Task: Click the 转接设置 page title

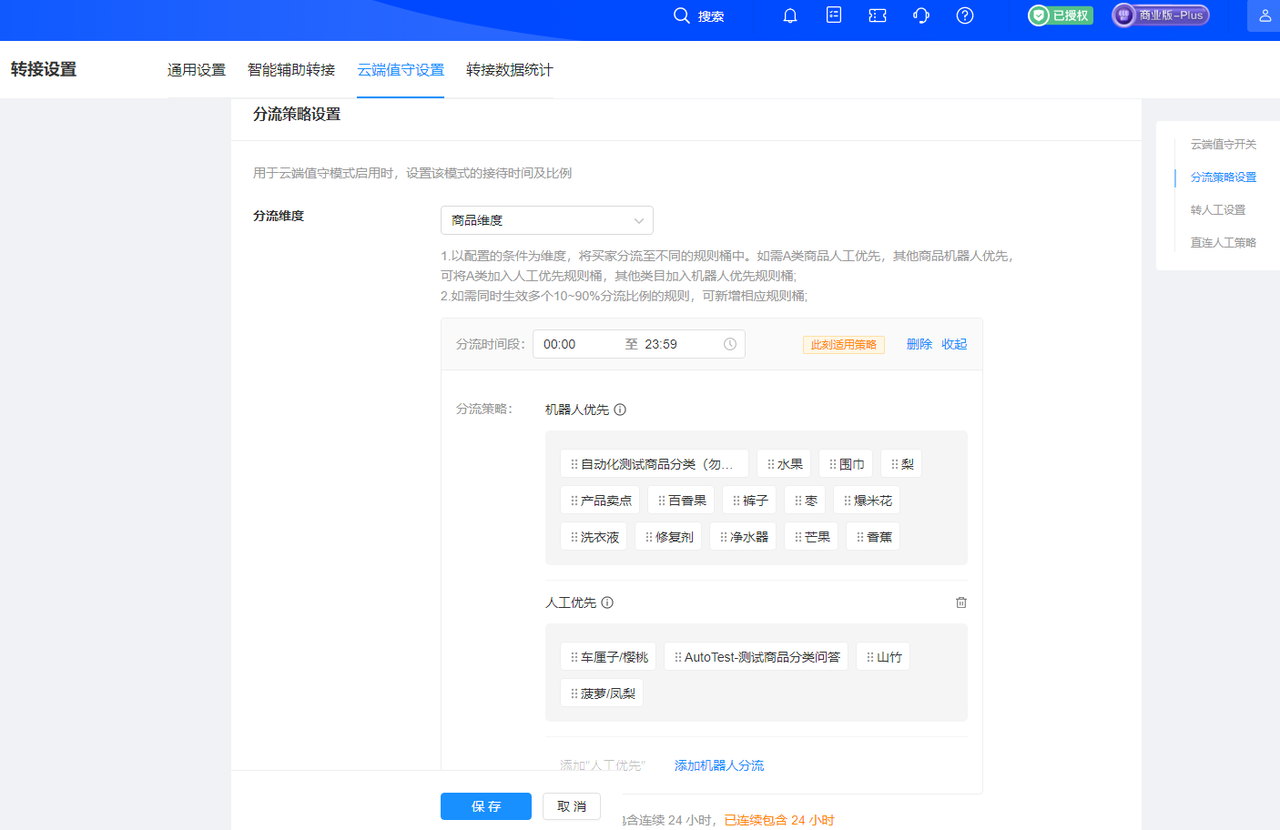Action: pos(43,70)
